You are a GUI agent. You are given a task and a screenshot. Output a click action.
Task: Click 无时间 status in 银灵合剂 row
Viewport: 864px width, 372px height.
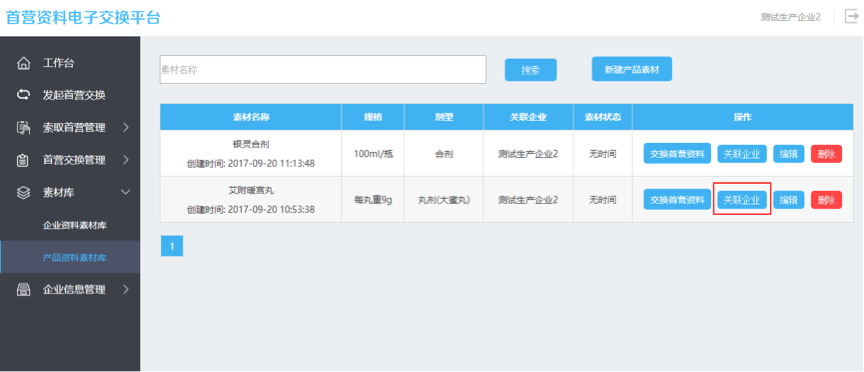pyautogui.click(x=603, y=154)
